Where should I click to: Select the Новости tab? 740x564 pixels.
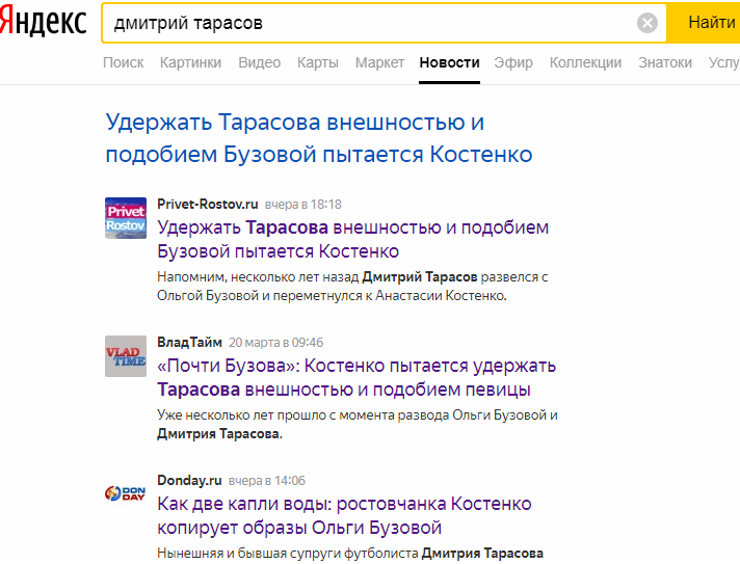(449, 62)
